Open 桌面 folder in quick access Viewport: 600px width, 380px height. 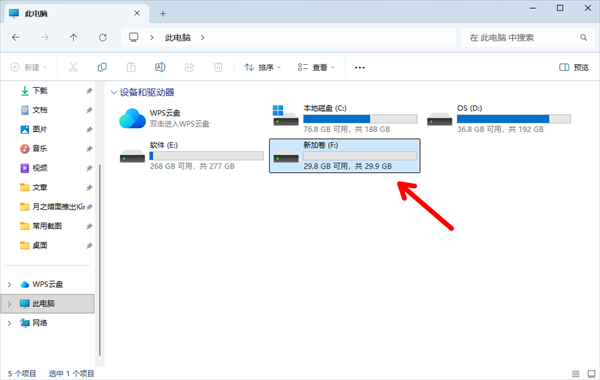[x=40, y=245]
